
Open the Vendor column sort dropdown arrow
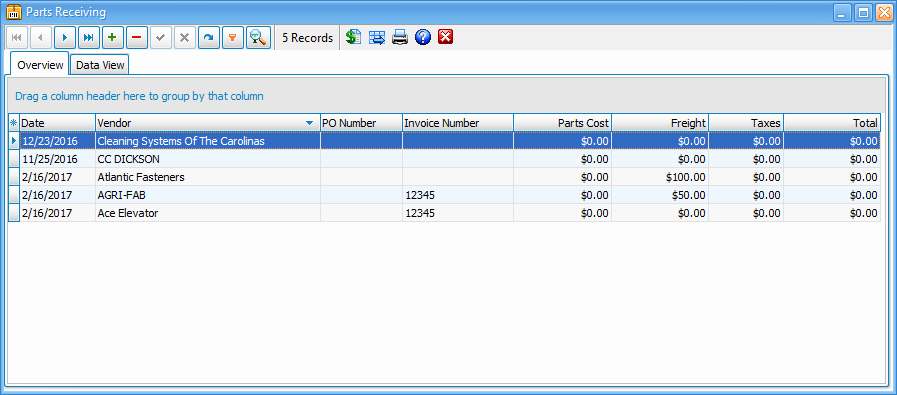[x=309, y=123]
